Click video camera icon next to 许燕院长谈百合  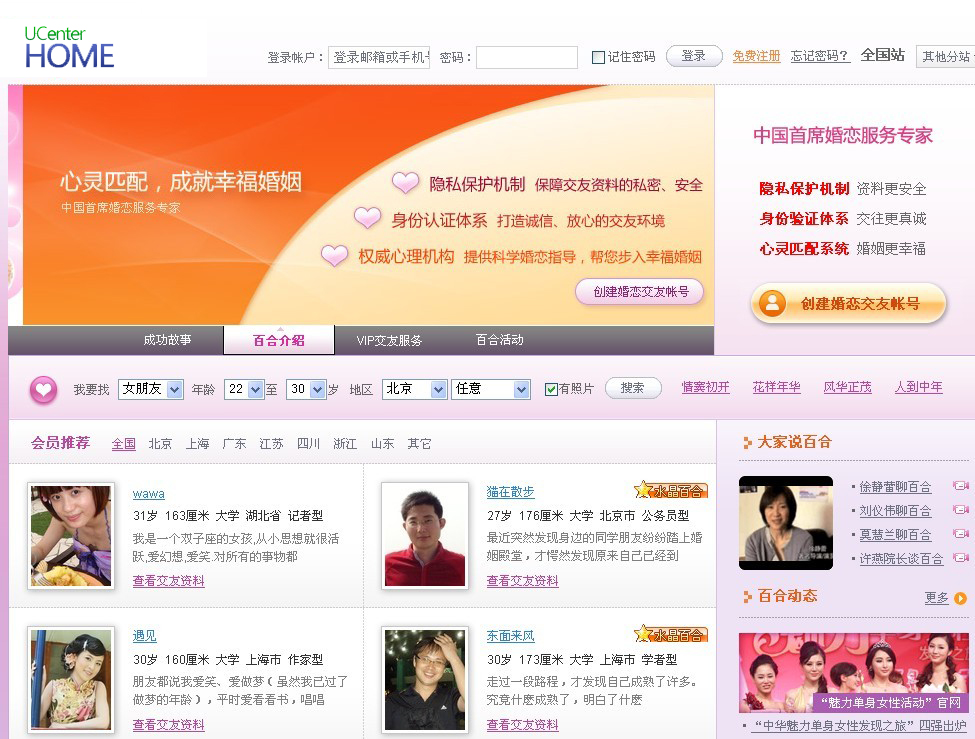[x=960, y=557]
